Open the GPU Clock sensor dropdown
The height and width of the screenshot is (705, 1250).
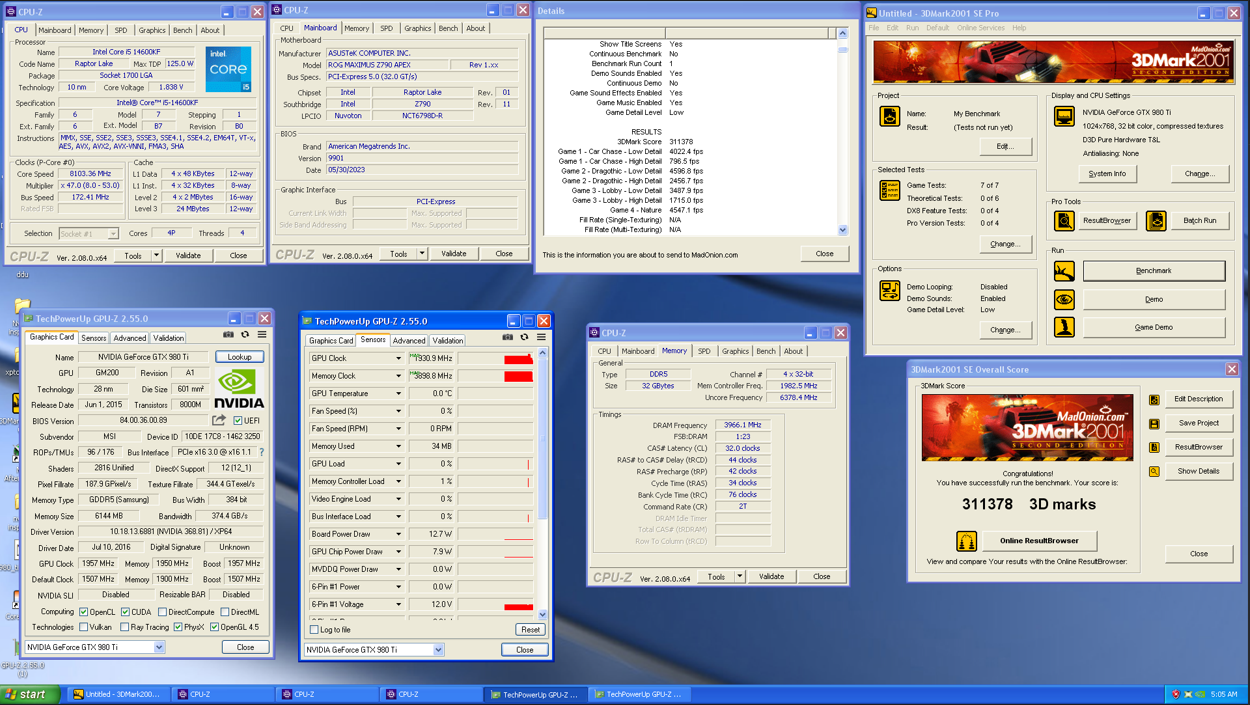pos(398,358)
